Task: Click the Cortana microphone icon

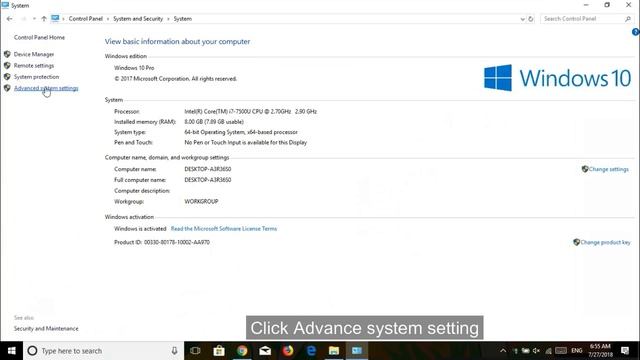Action: pos(174,351)
